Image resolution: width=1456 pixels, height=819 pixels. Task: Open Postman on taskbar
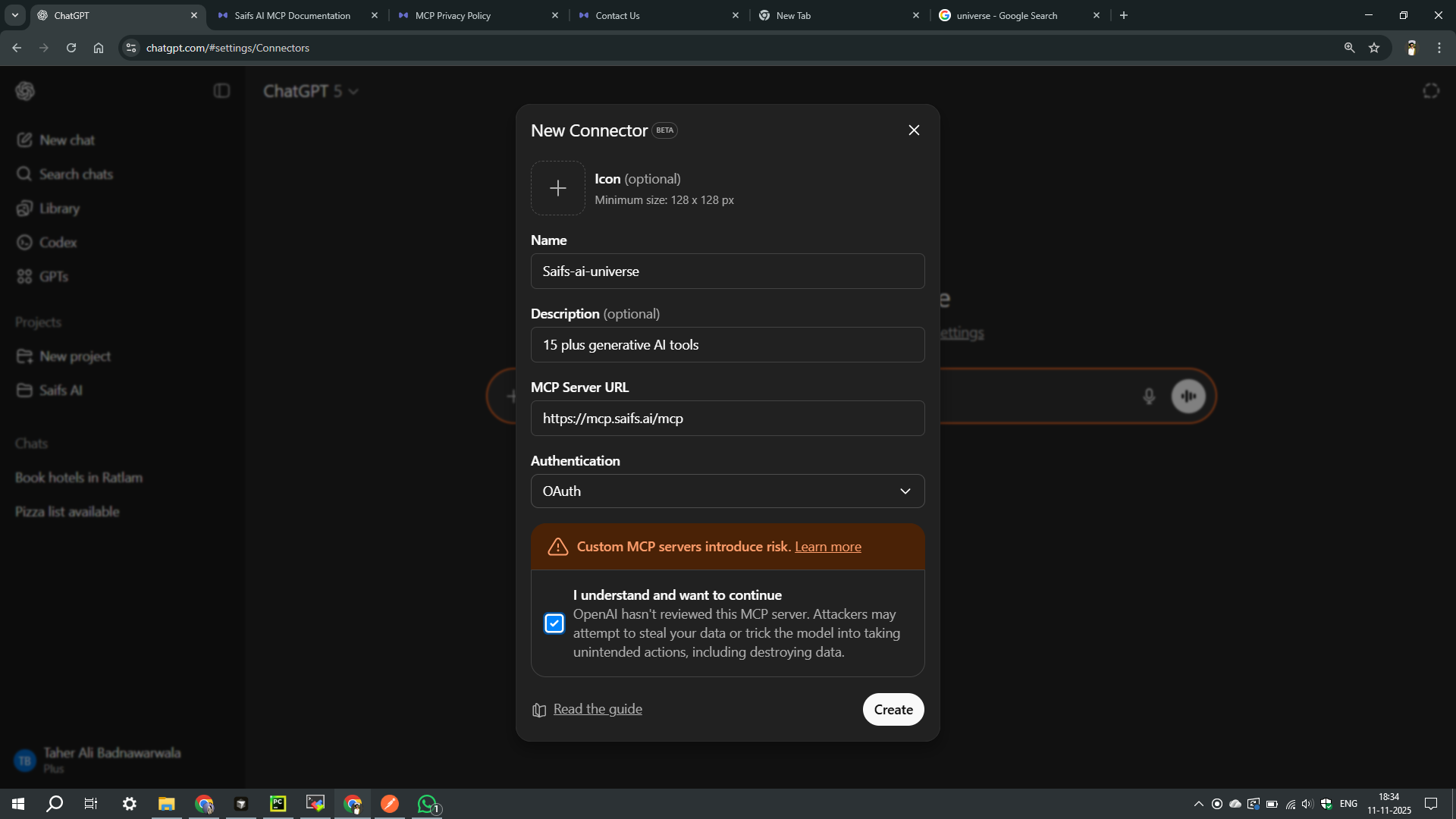pyautogui.click(x=390, y=804)
